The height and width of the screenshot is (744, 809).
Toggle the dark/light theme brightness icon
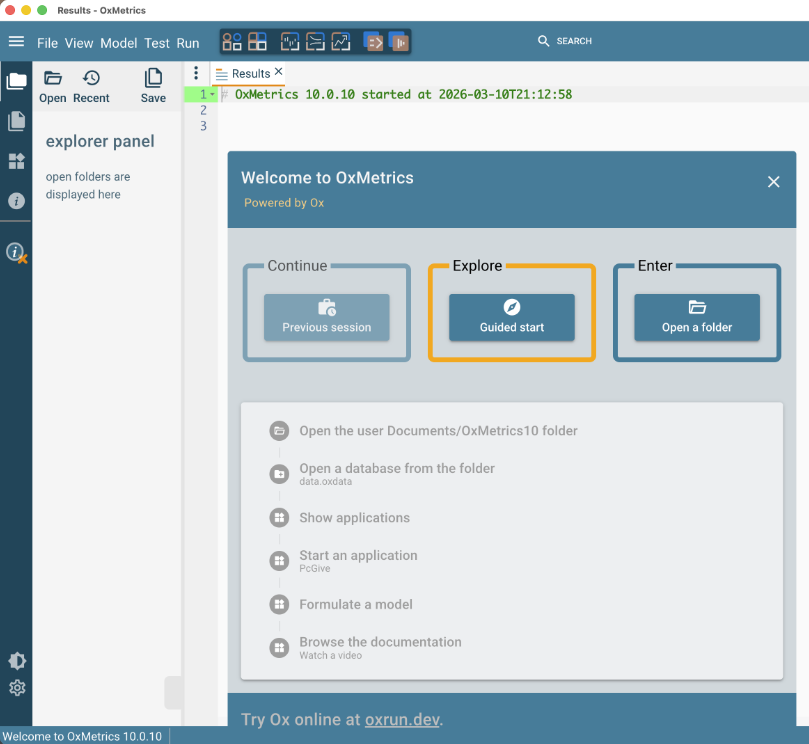(x=16, y=661)
